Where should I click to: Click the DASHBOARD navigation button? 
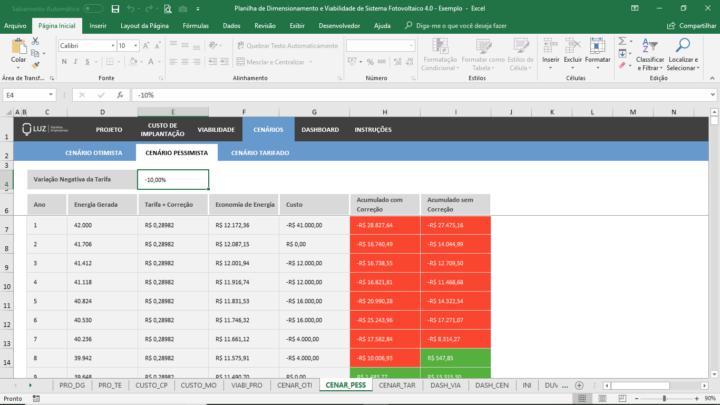click(x=319, y=129)
